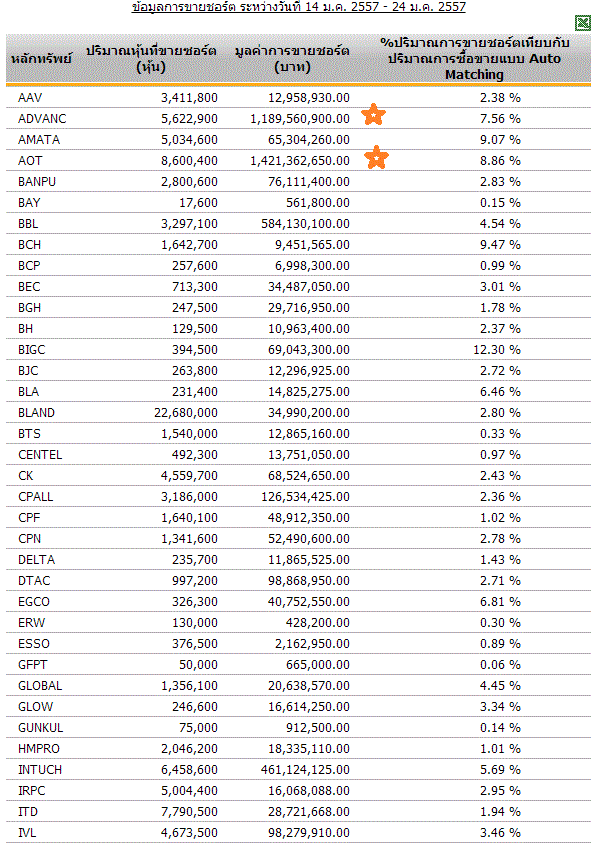Click the Excel export icon
The height and width of the screenshot is (845, 603).
(x=583, y=23)
